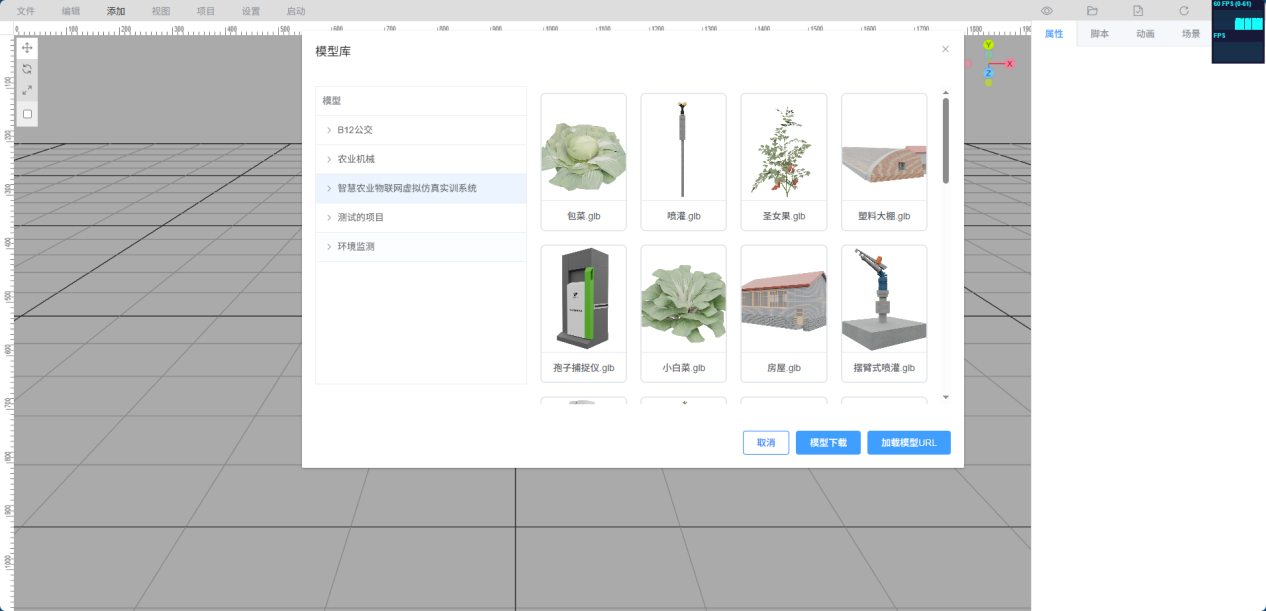Select the scale tool icon
The image size is (1266, 611).
[27, 91]
